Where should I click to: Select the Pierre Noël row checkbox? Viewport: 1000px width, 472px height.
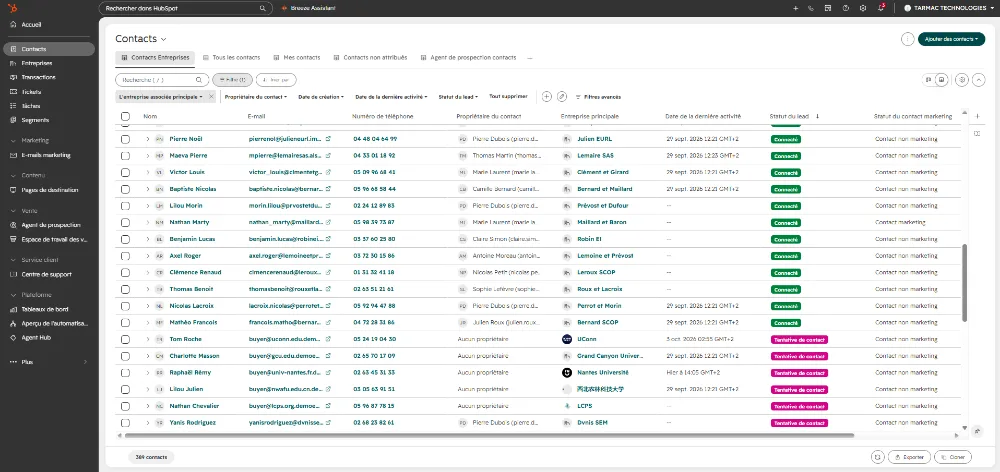point(126,138)
